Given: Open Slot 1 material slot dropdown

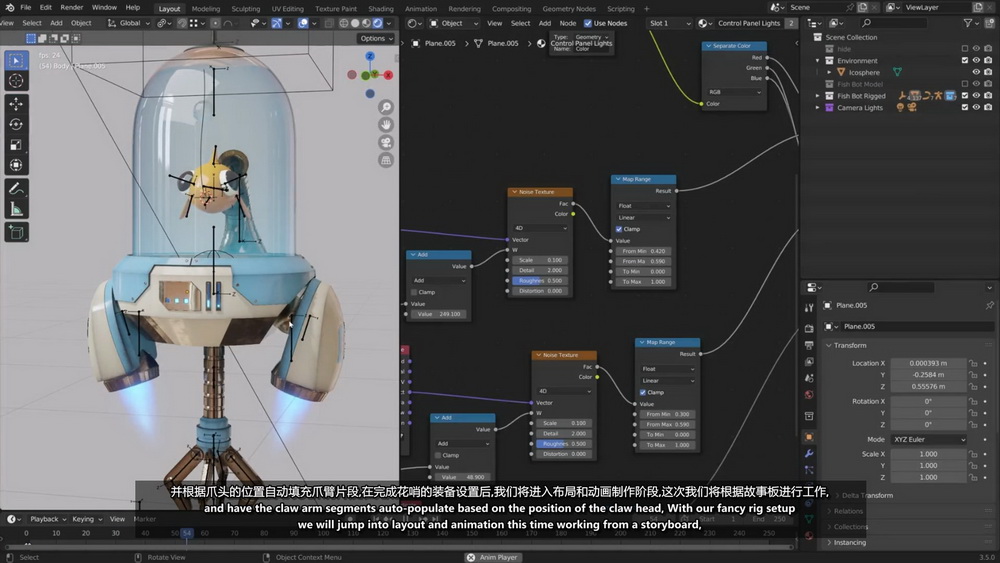Looking at the screenshot, I should click(x=670, y=23).
